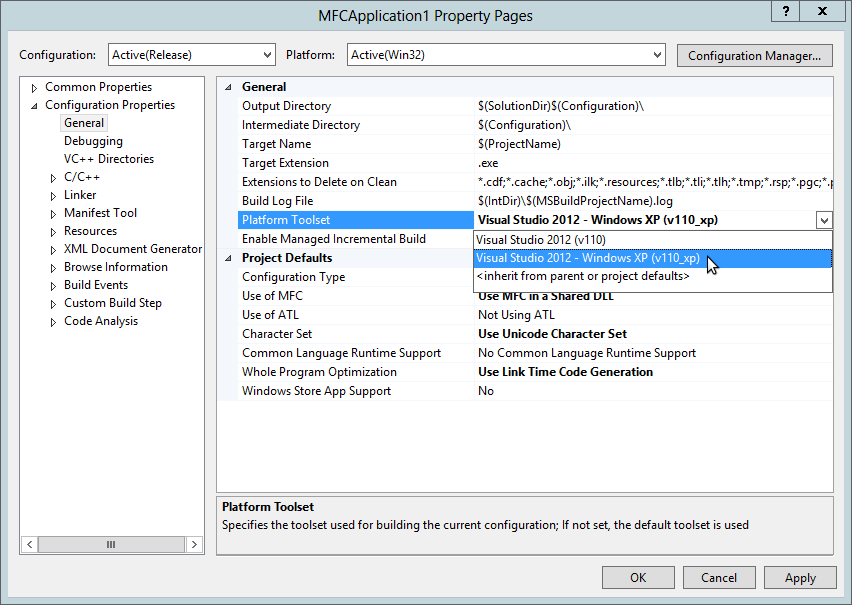Click the Apply button
This screenshot has height=605, width=852.
coord(800,577)
